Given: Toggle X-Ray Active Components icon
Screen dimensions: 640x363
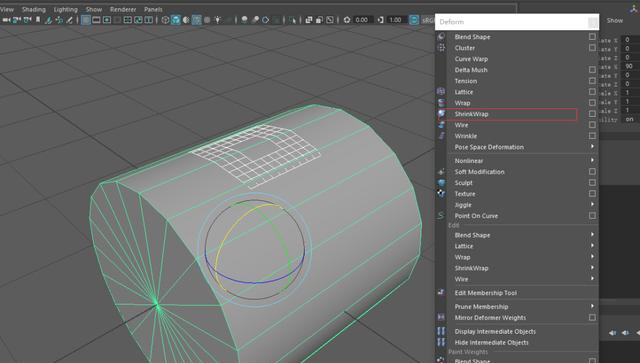Looking at the screenshot, I should point(319,20).
